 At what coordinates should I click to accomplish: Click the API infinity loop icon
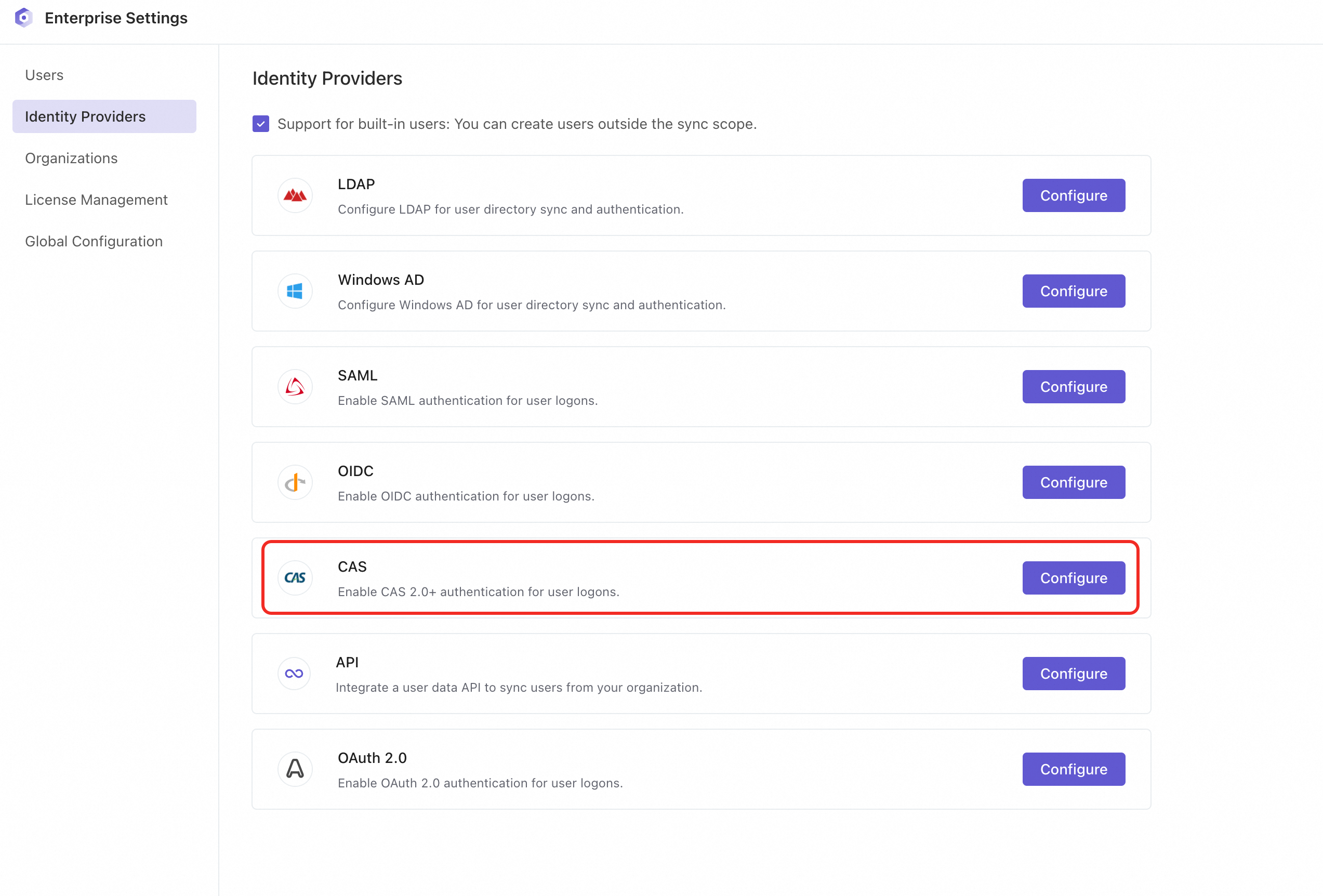point(294,674)
